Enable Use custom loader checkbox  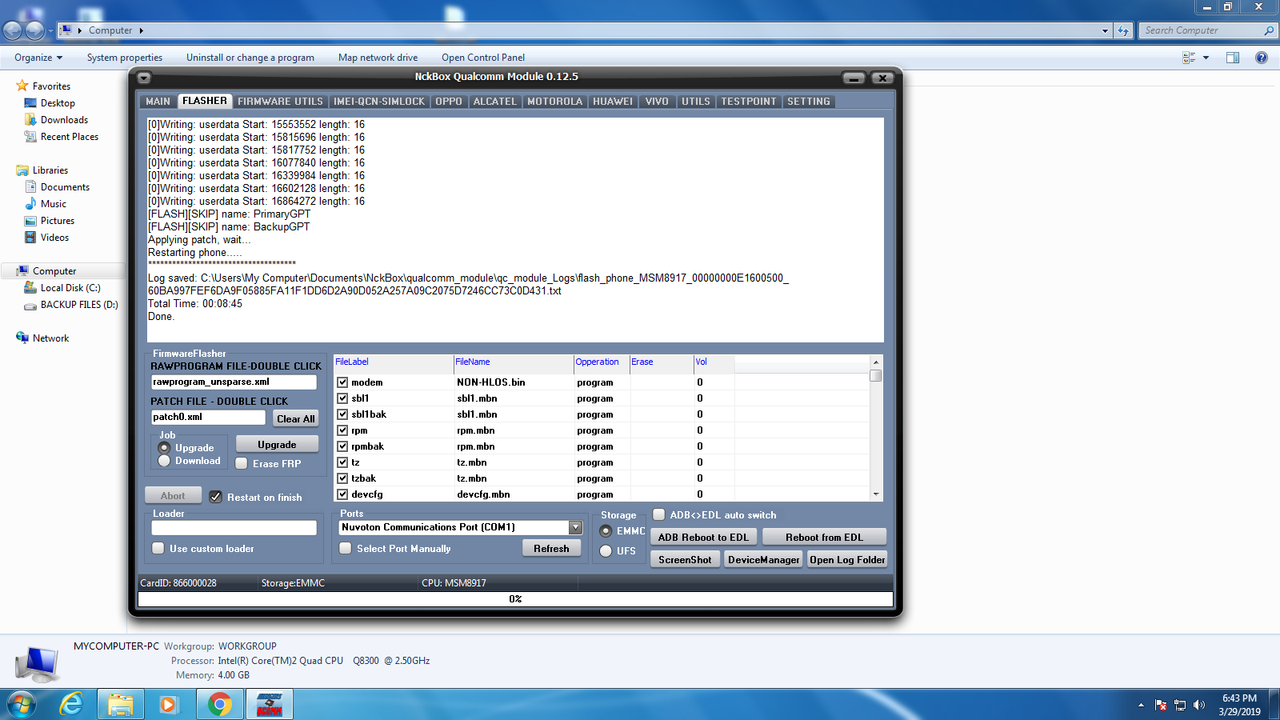pos(158,548)
